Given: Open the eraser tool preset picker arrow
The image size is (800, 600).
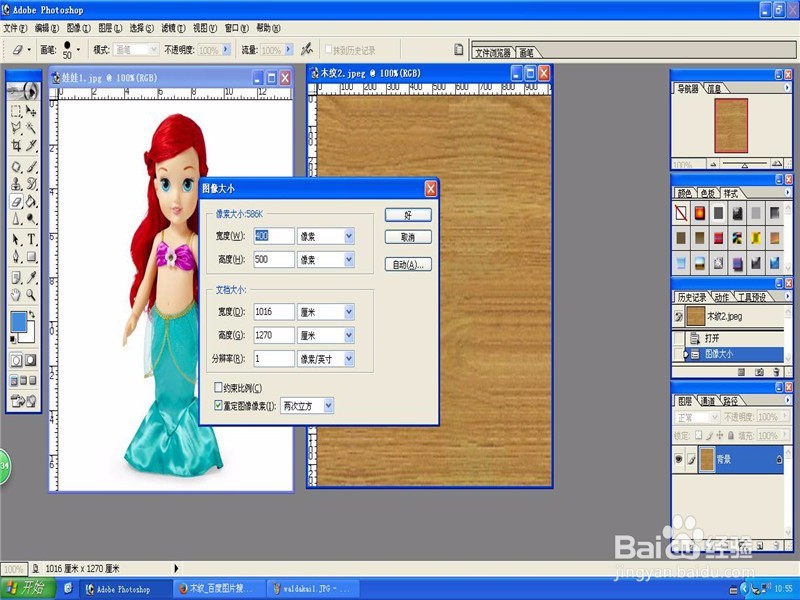Looking at the screenshot, I should [x=29, y=50].
